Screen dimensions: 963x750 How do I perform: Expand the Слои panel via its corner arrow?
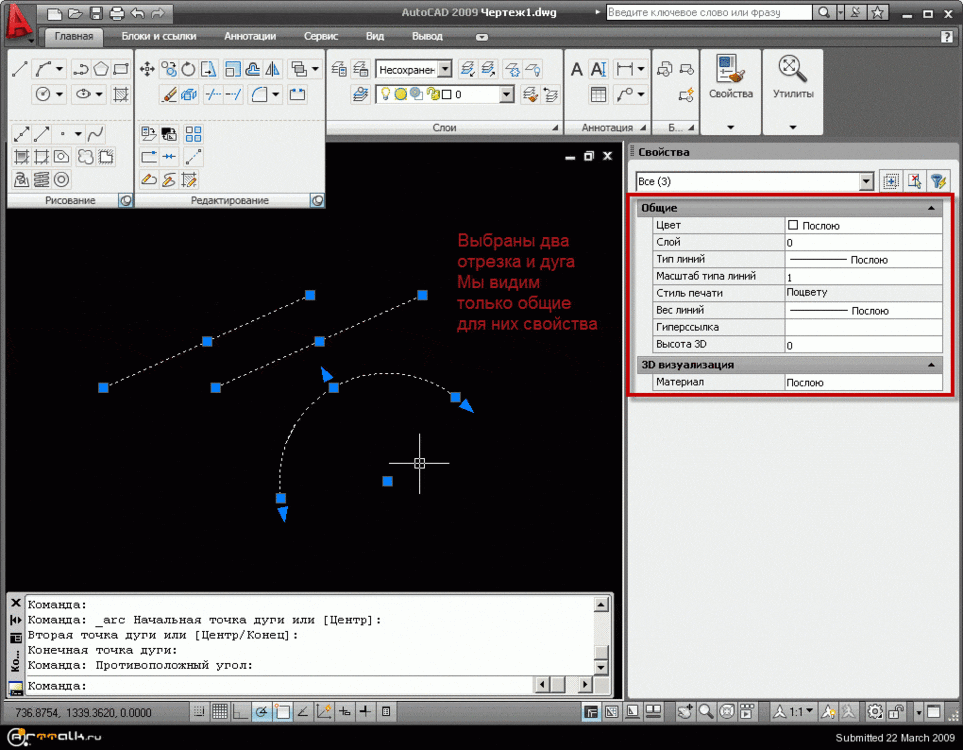[x=555, y=128]
